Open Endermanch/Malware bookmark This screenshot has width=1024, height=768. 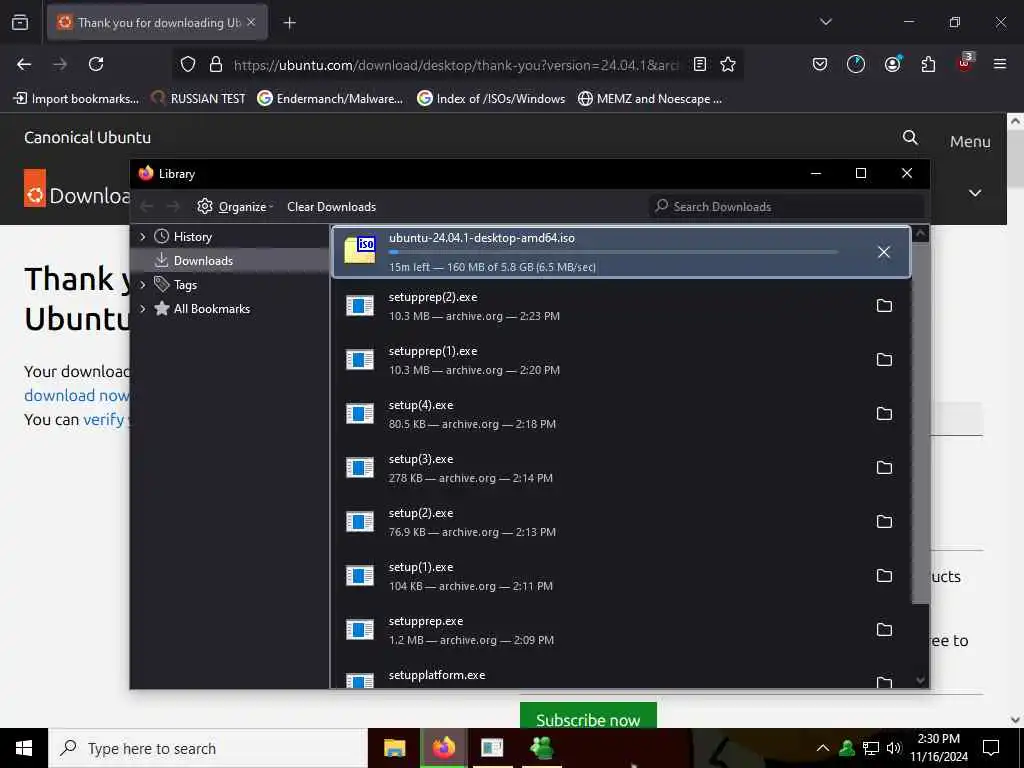pyautogui.click(x=330, y=99)
